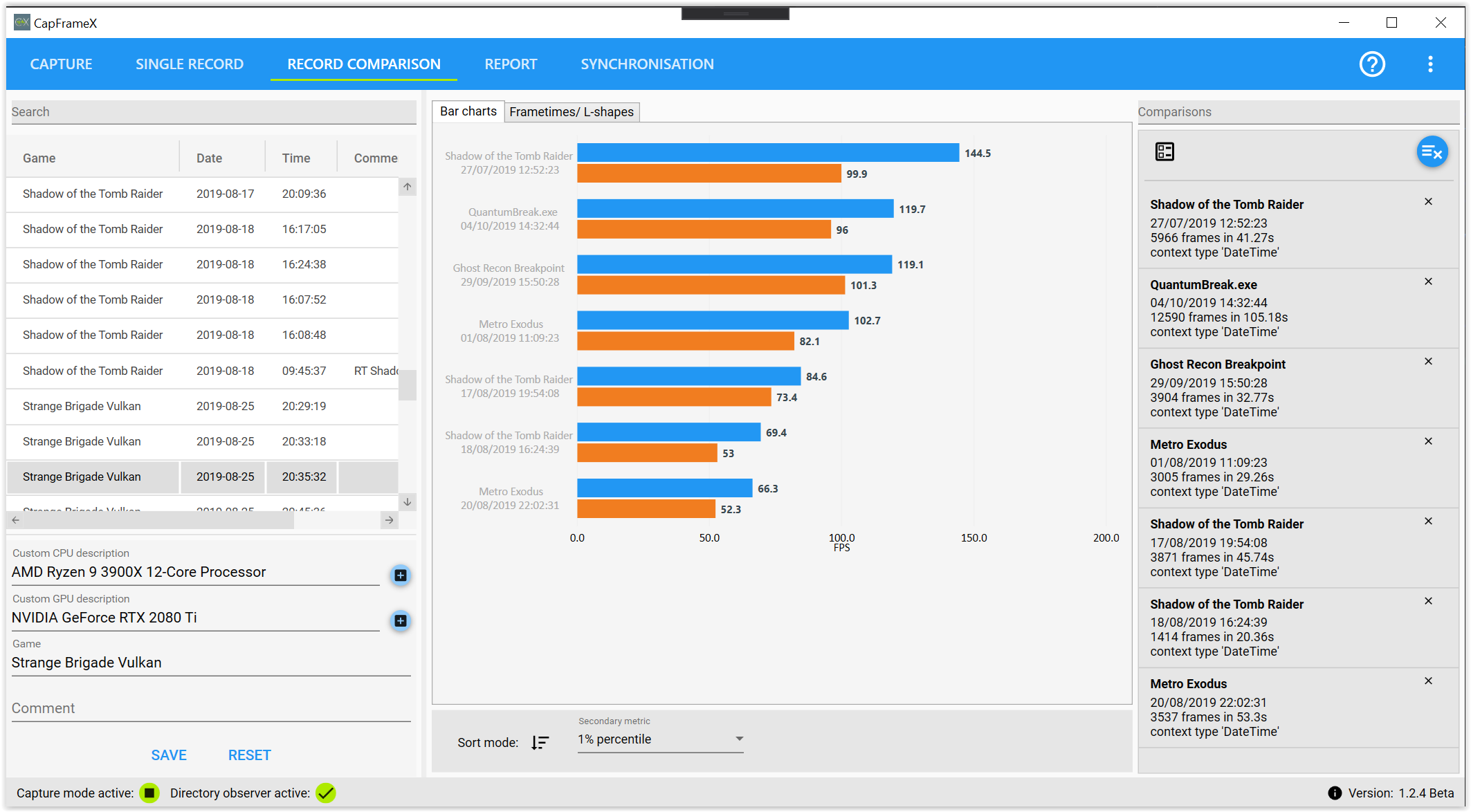Click the plus icon beside GPU description

[x=400, y=620]
